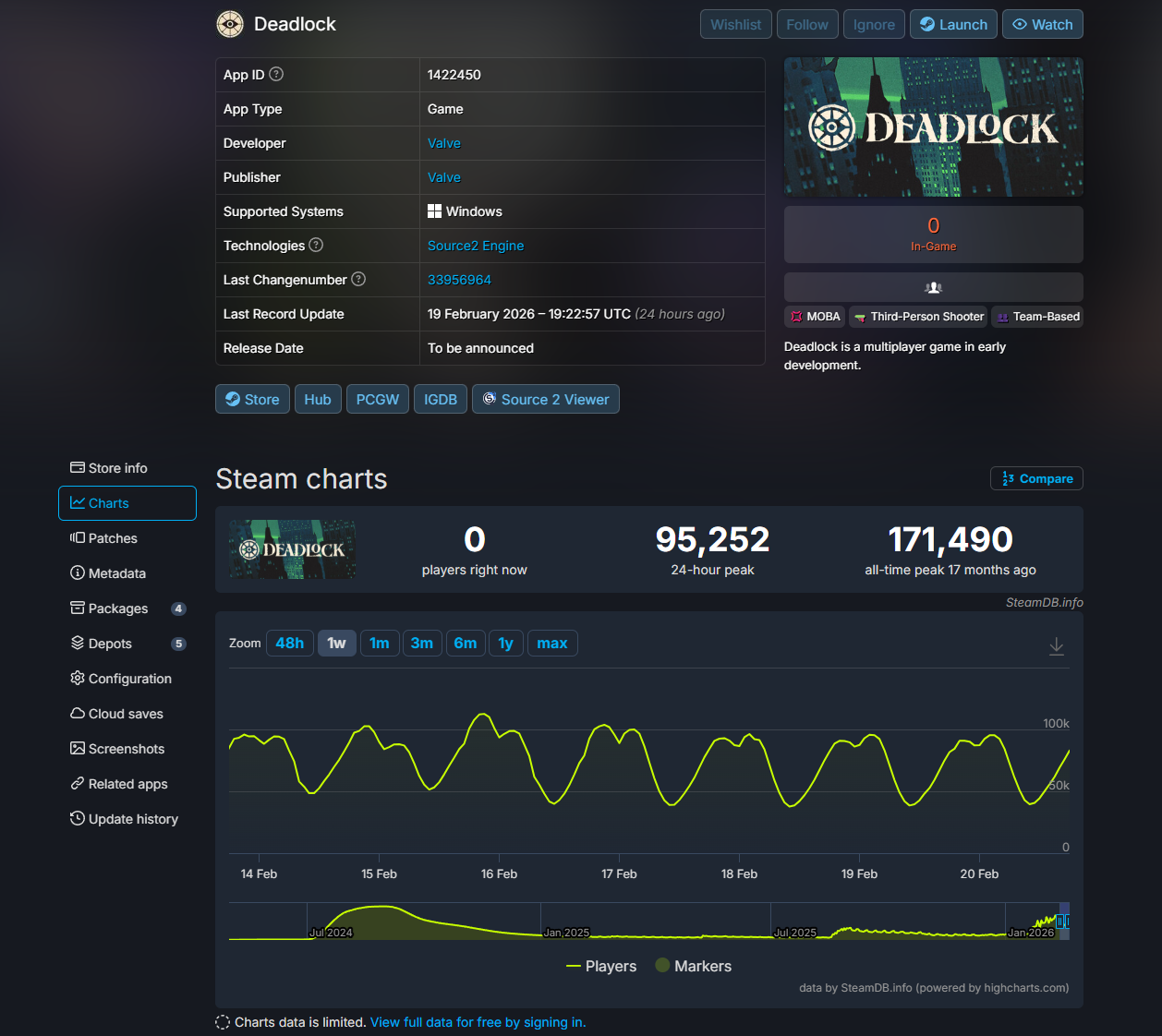The height and width of the screenshot is (1036, 1162).
Task: Click the Steam icon in Store button
Action: [x=233, y=399]
